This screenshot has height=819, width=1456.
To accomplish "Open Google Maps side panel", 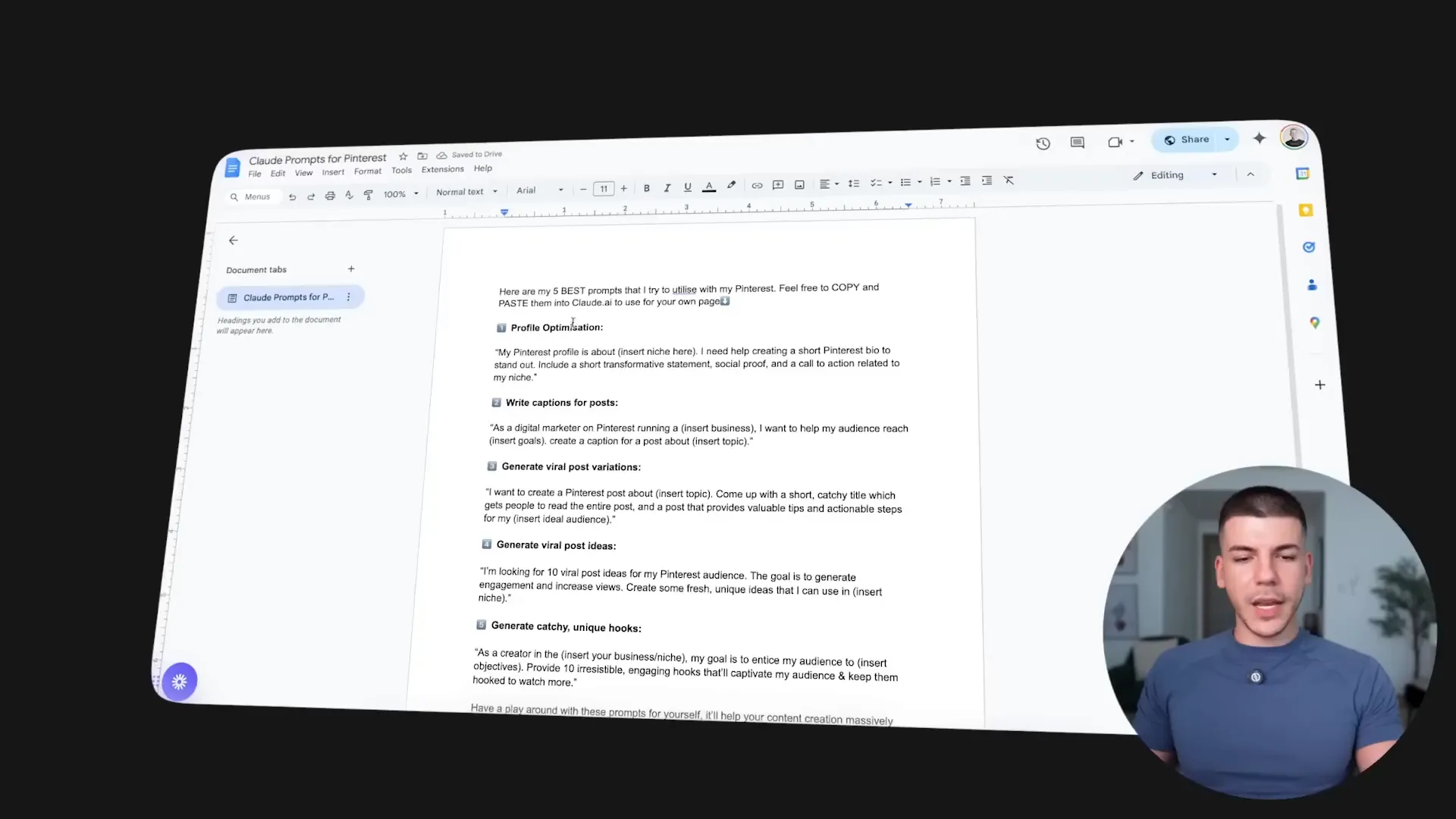I will [x=1315, y=323].
